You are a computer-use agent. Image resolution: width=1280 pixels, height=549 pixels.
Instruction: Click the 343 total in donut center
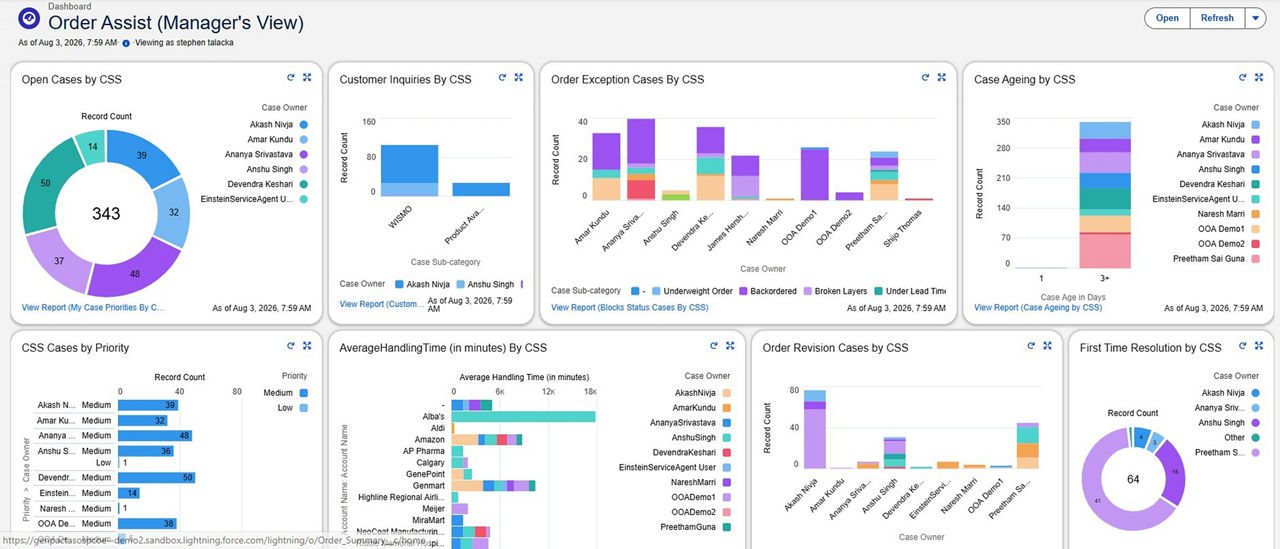105,214
